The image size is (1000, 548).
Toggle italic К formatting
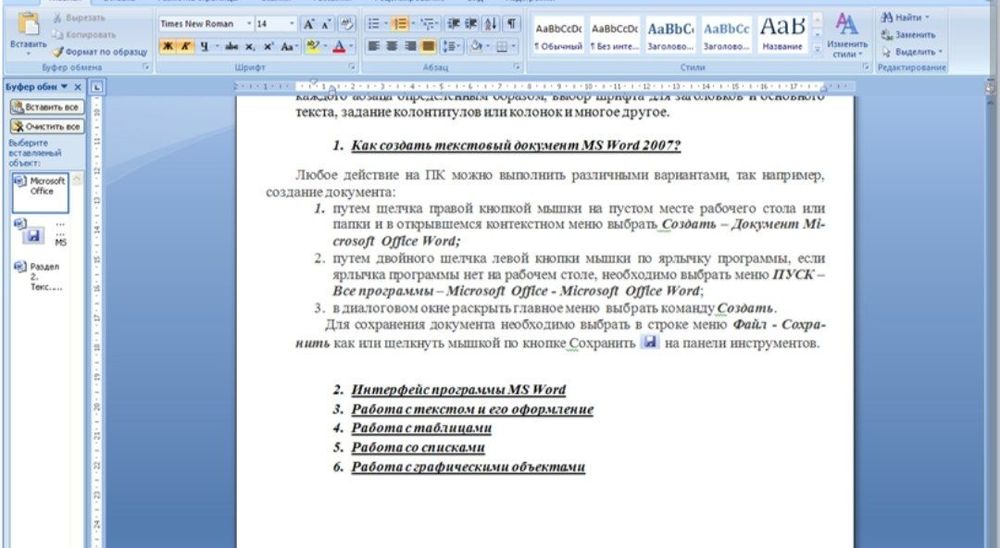pyautogui.click(x=186, y=47)
